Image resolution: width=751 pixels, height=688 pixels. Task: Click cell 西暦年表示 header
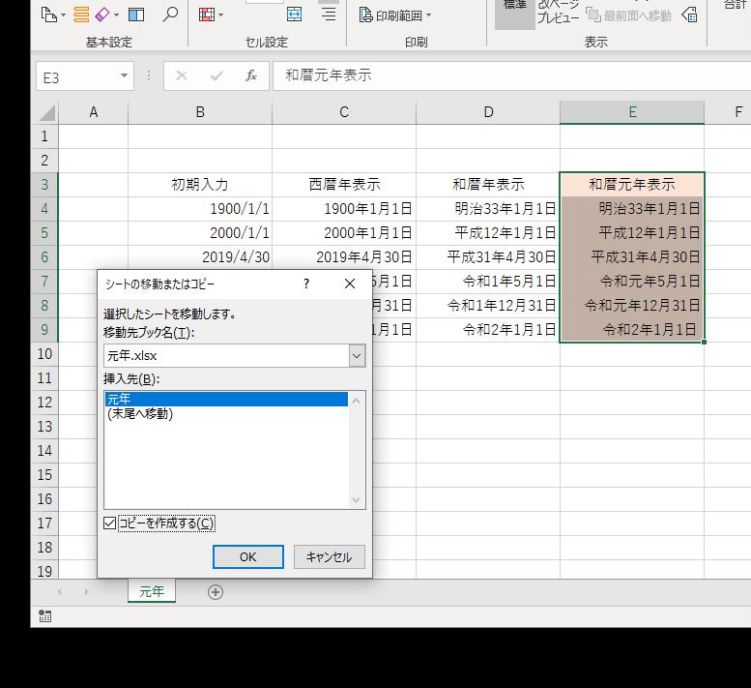(344, 184)
